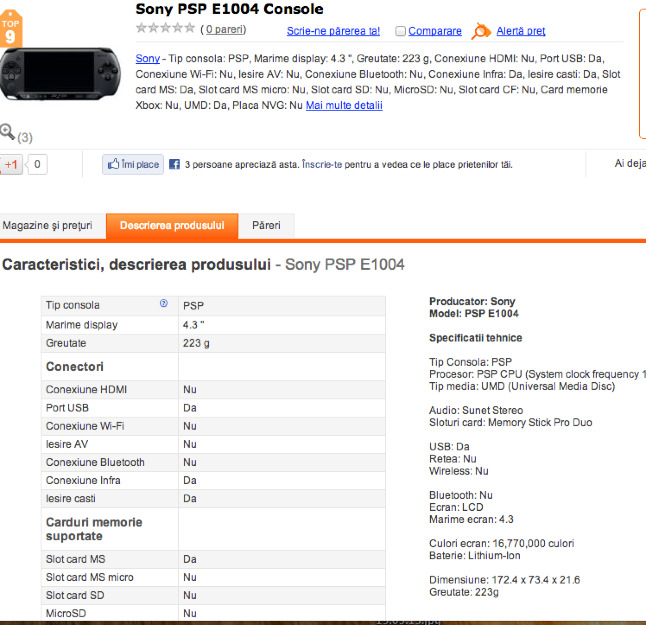Click the Slot card MS micro label
The height and width of the screenshot is (625, 646).
(x=90, y=577)
